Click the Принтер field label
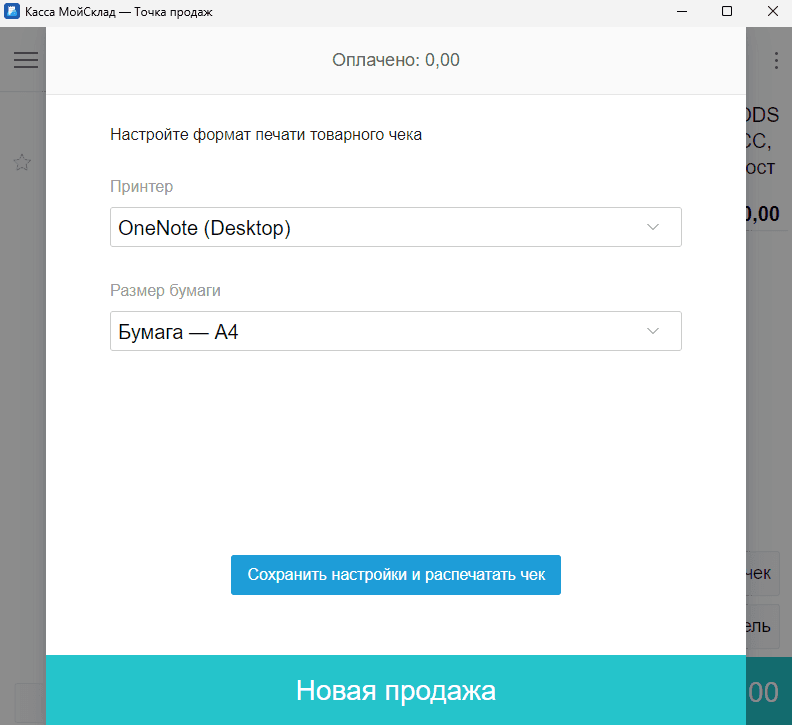792x725 pixels. 141,186
